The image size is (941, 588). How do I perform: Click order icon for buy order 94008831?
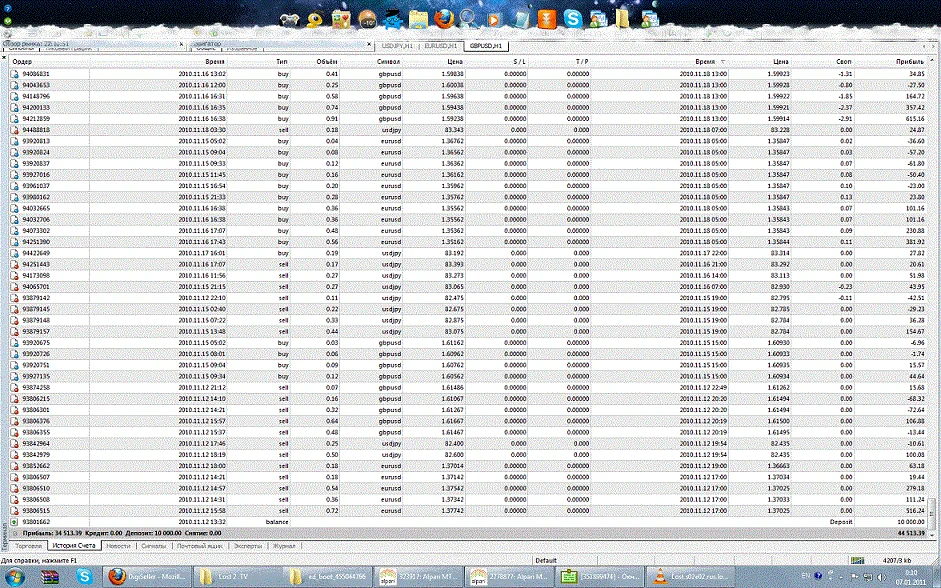tap(14, 74)
